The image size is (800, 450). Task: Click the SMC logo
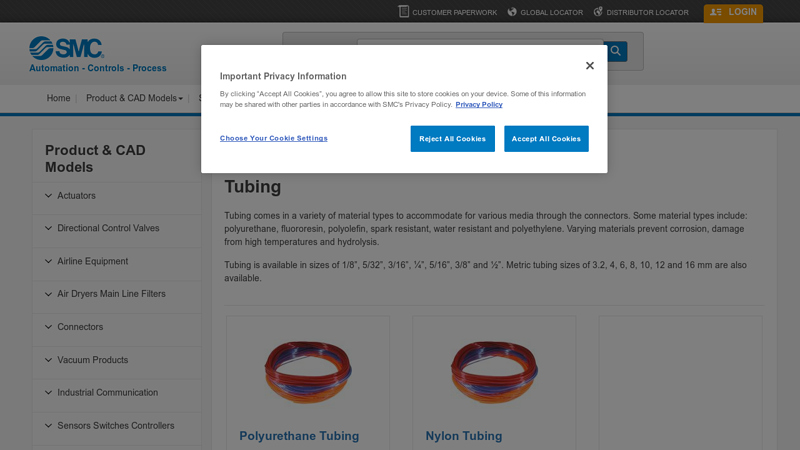66,48
